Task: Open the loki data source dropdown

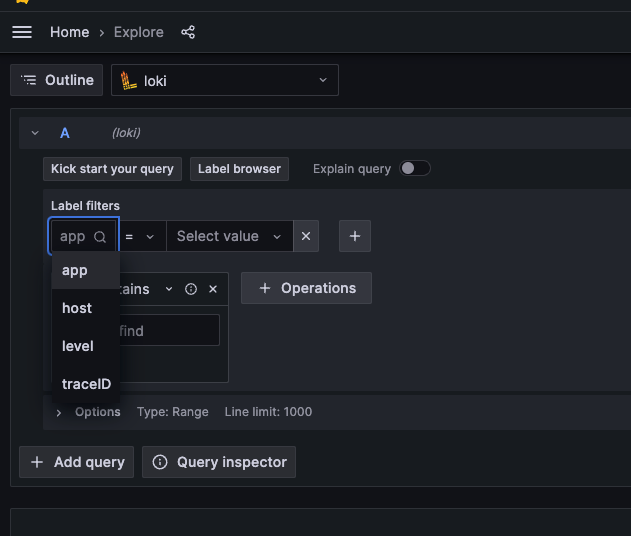Action: (225, 80)
